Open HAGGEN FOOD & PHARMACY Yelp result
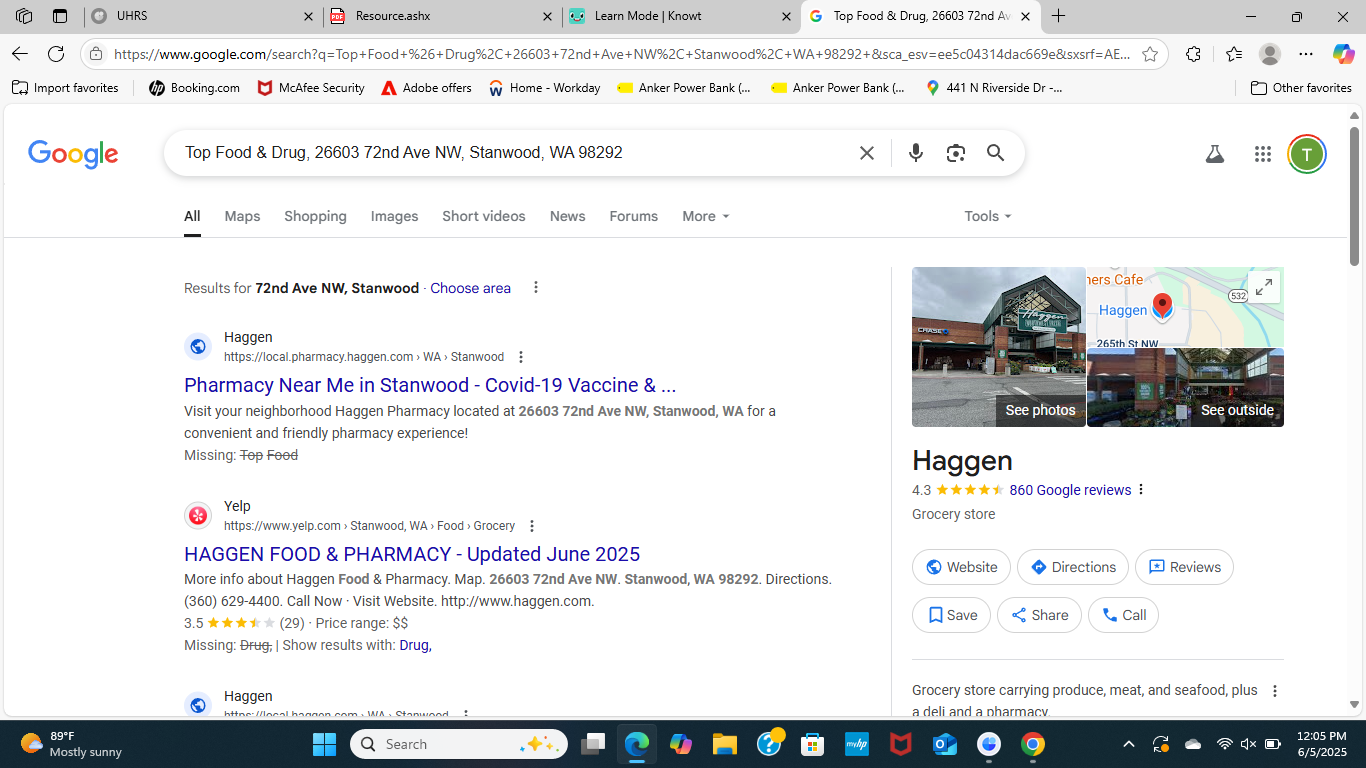Viewport: 1366px width, 768px height. click(412, 554)
